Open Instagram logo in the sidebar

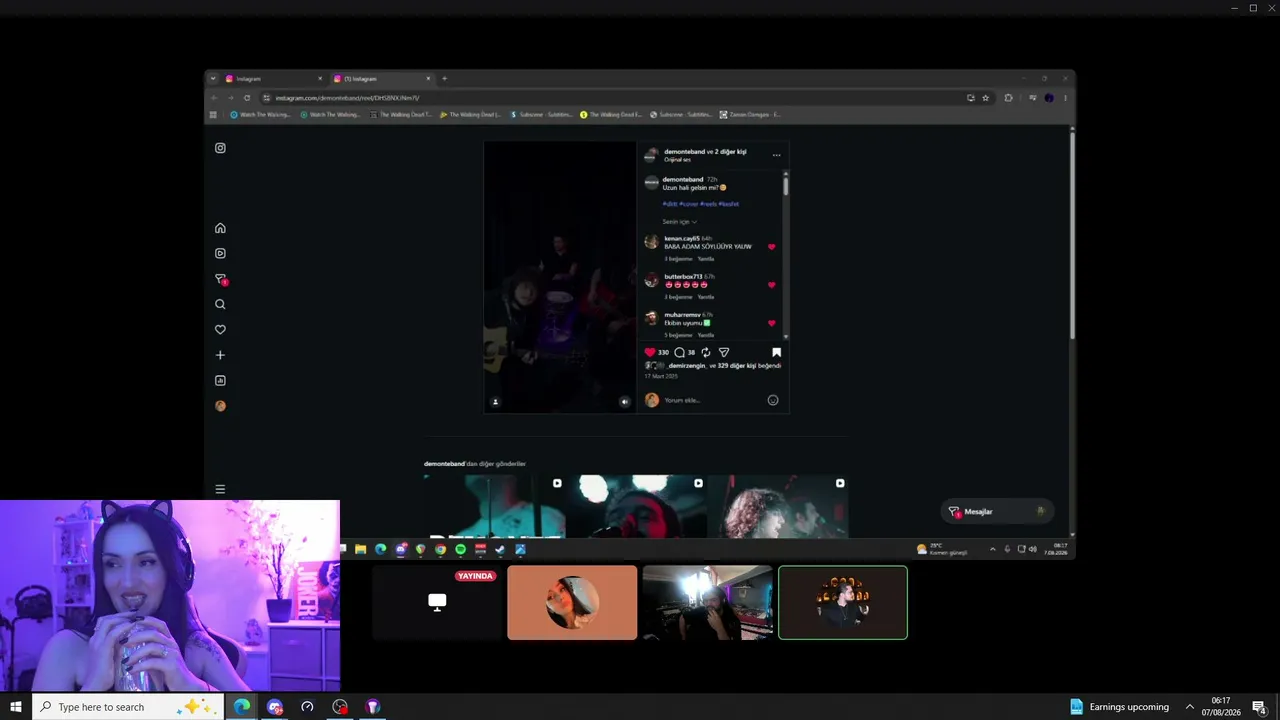coord(220,148)
